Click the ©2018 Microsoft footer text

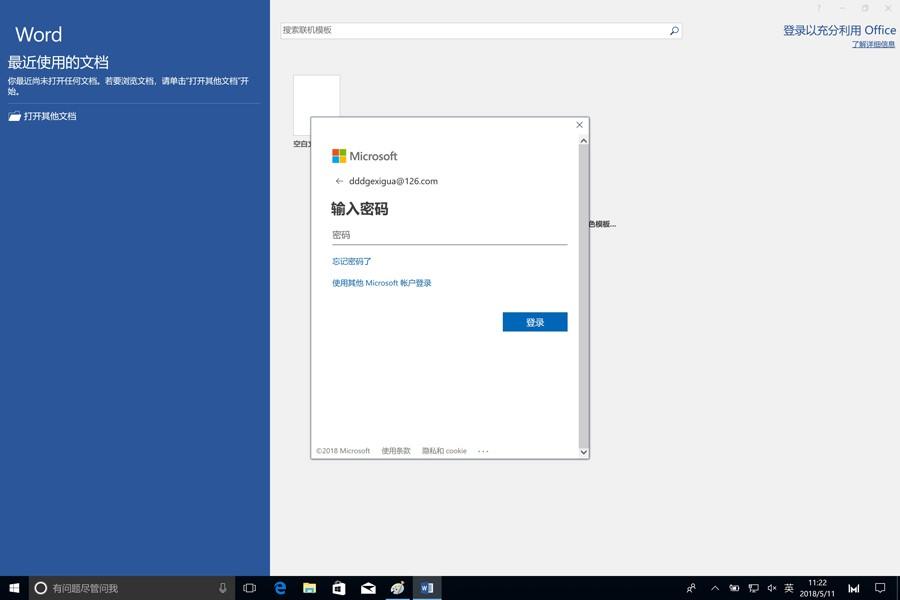pos(343,451)
